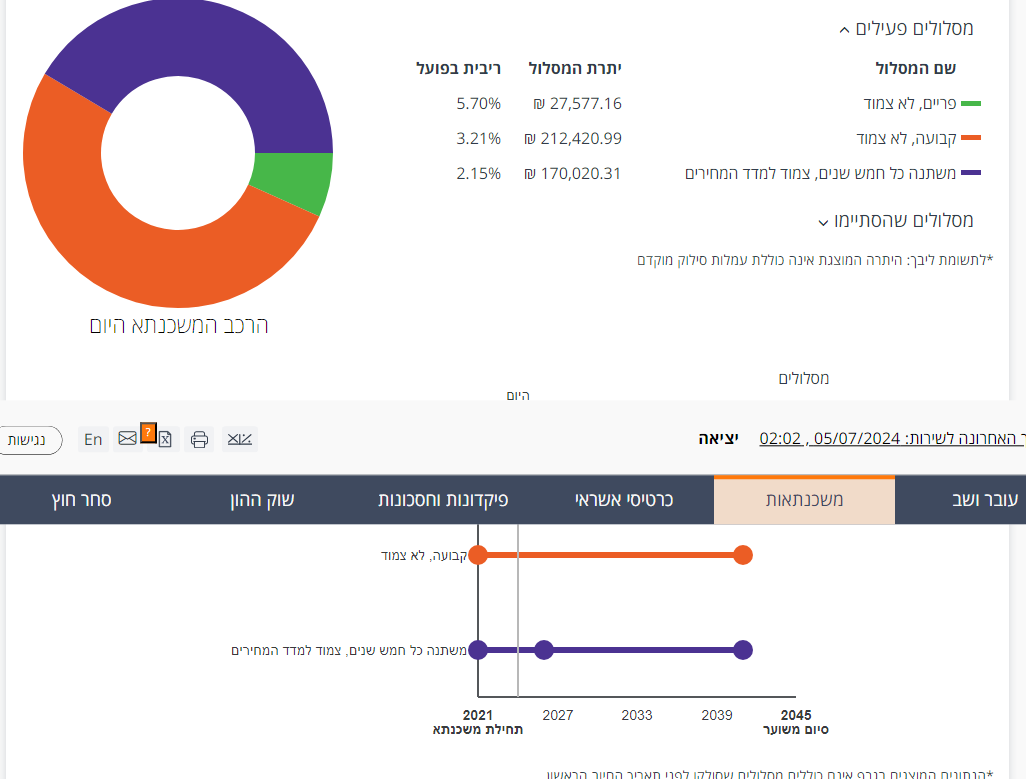Select the פריים, לא צמוד track name
The width and height of the screenshot is (1026, 779).
pos(910,103)
